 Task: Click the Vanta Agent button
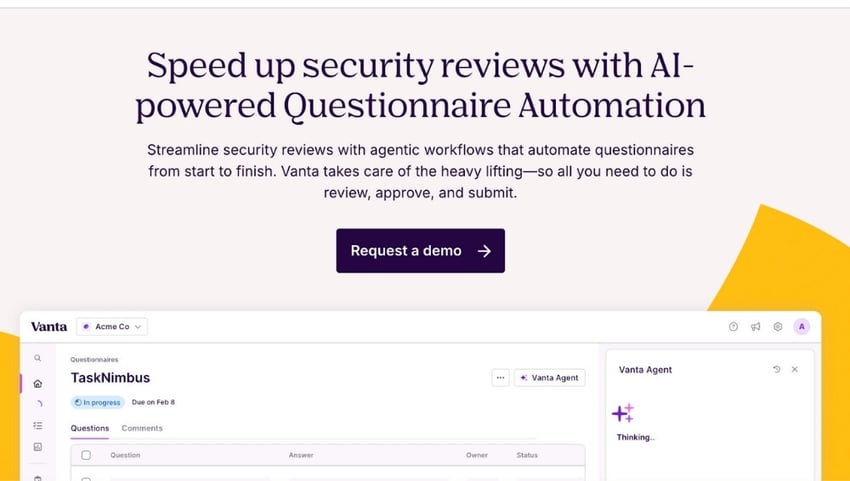click(x=550, y=378)
